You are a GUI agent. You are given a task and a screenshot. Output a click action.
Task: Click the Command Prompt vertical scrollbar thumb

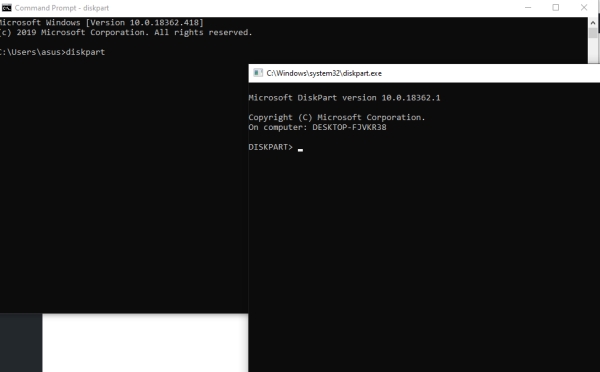593,33
